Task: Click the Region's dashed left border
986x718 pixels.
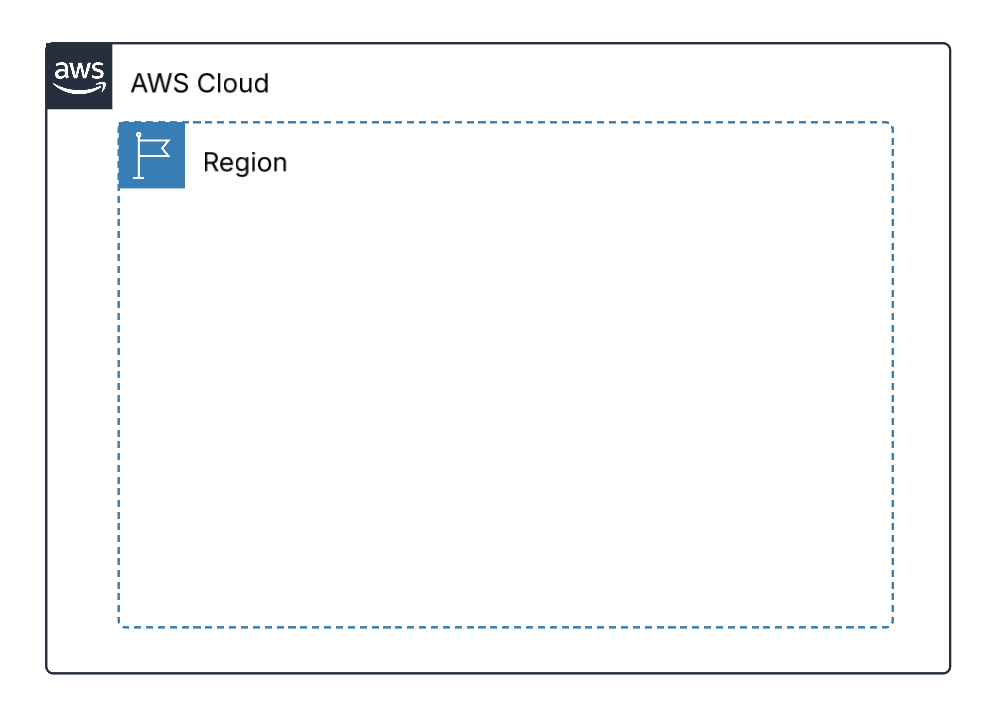Action: coord(119,407)
